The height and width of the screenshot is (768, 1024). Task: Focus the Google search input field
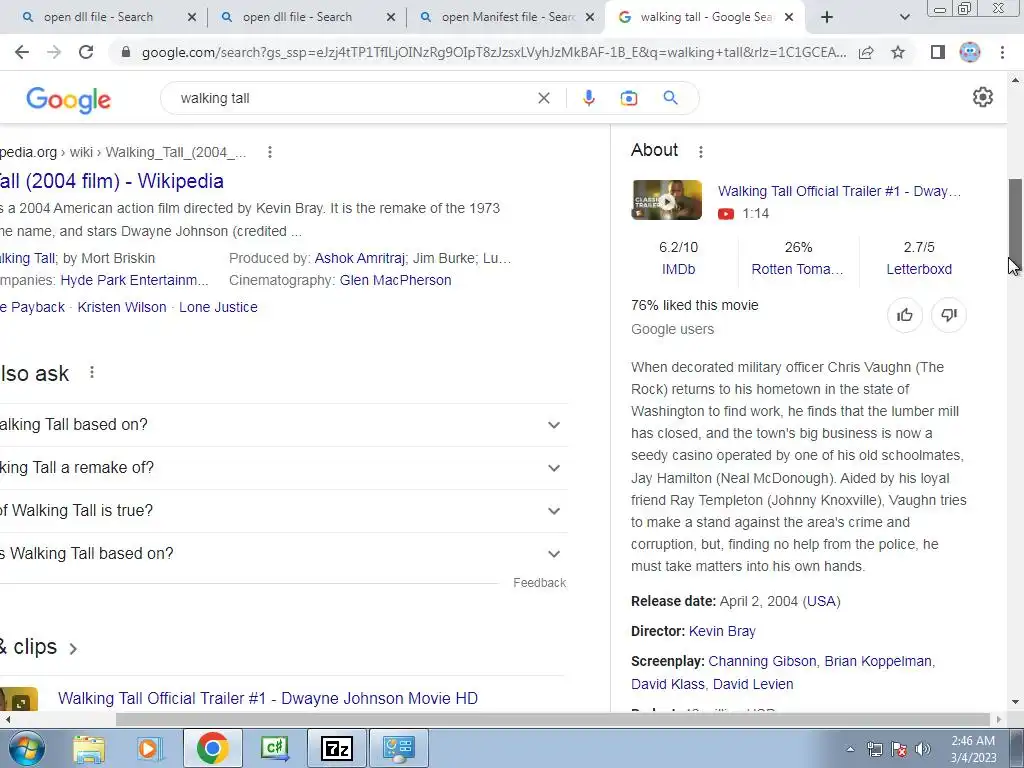(353, 98)
